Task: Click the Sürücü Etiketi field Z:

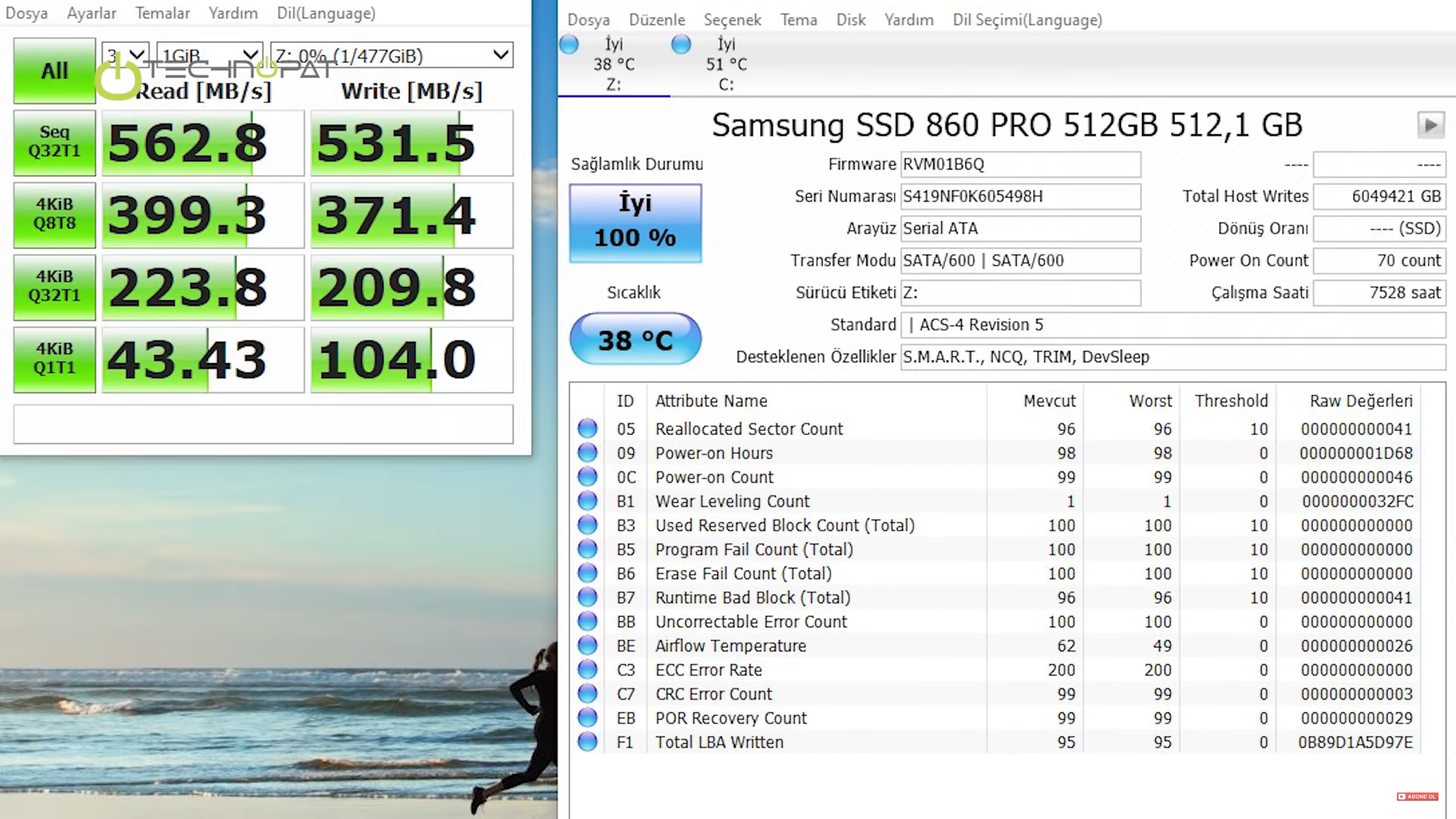Action: (x=1021, y=293)
